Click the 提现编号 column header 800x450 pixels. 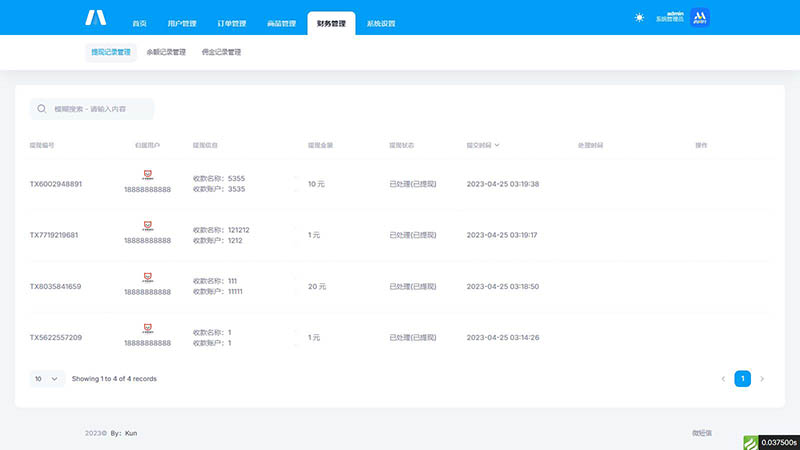tap(42, 145)
